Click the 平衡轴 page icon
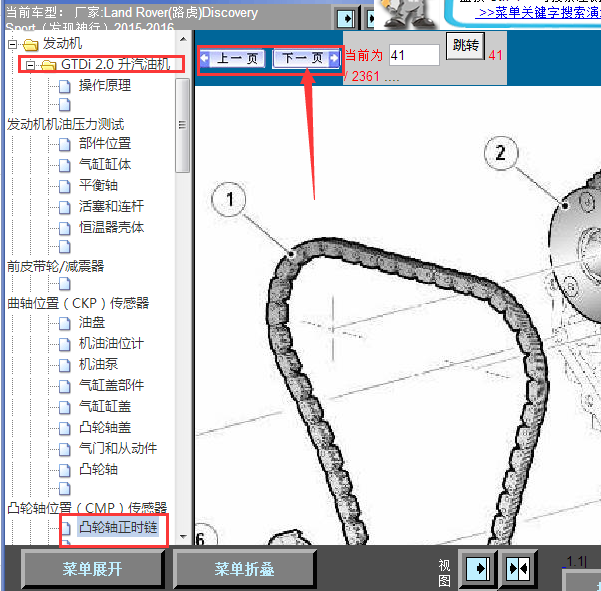 (64, 187)
